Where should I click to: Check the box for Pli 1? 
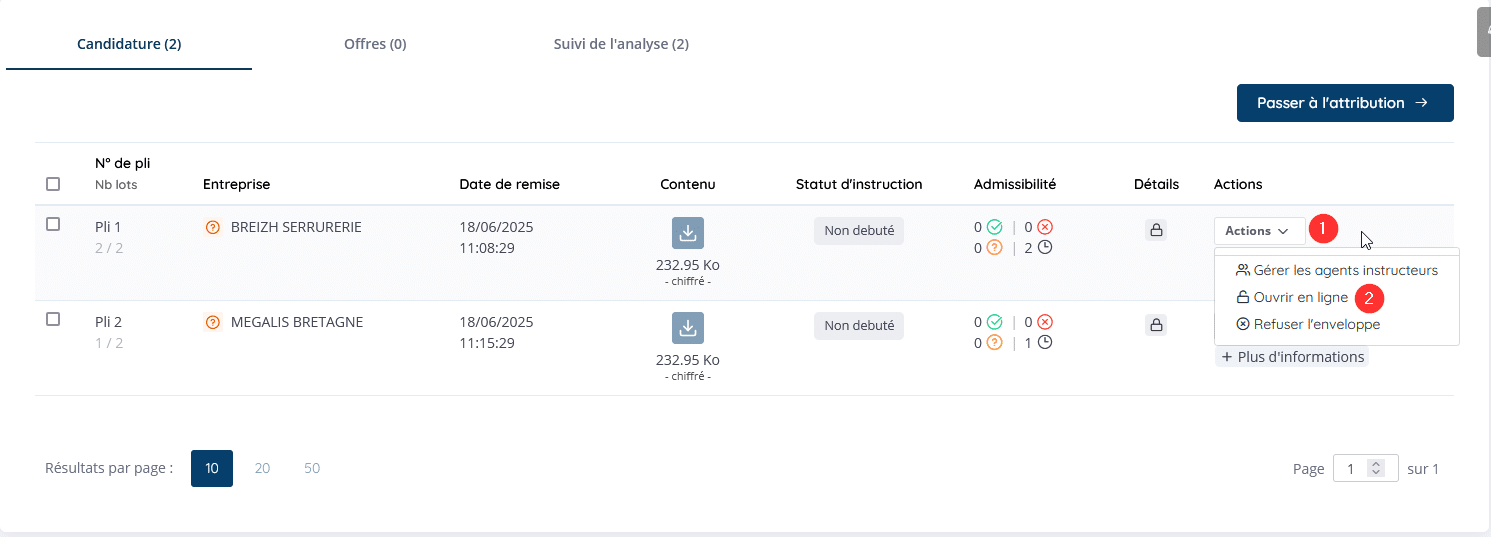click(53, 224)
